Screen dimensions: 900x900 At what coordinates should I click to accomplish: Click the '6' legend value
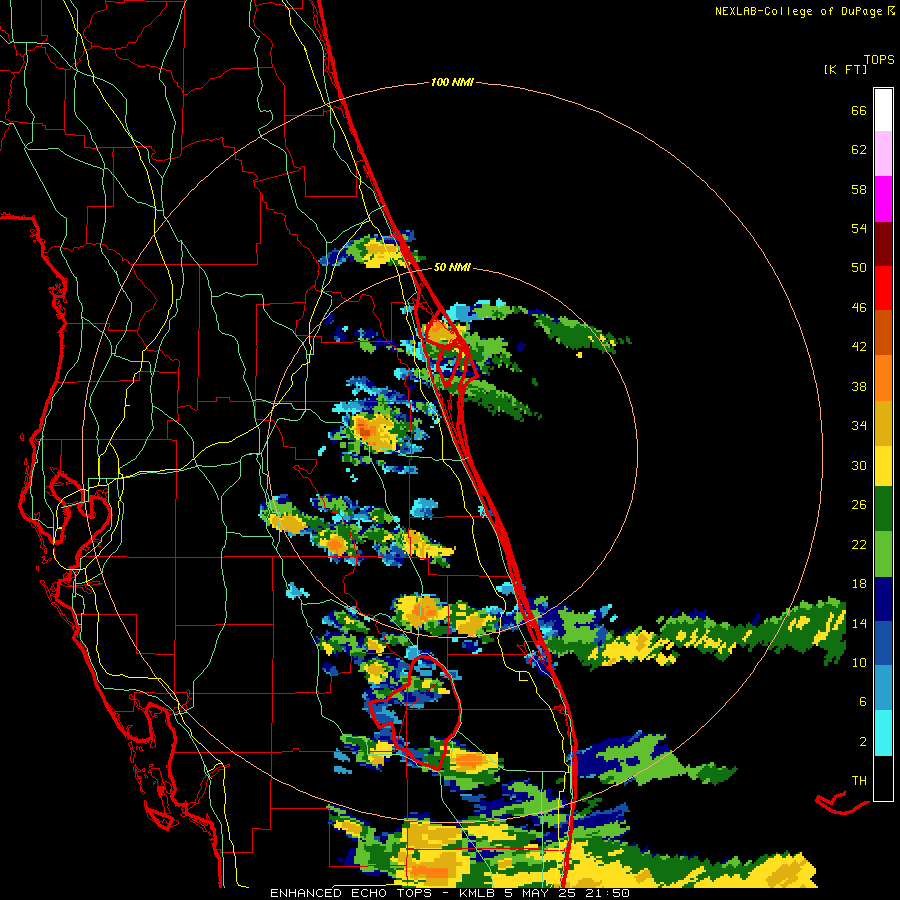863,702
